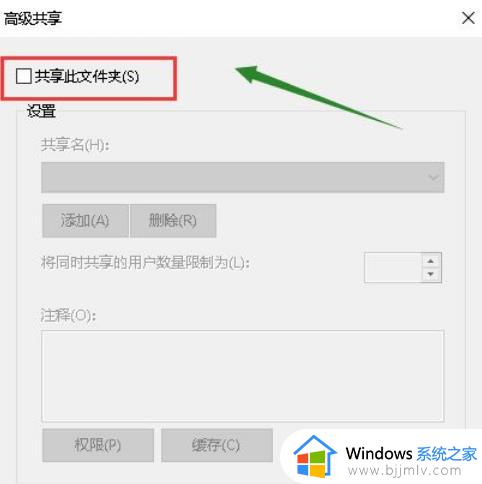Open the 权限(P) permissions button
The width and height of the screenshot is (482, 484).
click(98, 445)
